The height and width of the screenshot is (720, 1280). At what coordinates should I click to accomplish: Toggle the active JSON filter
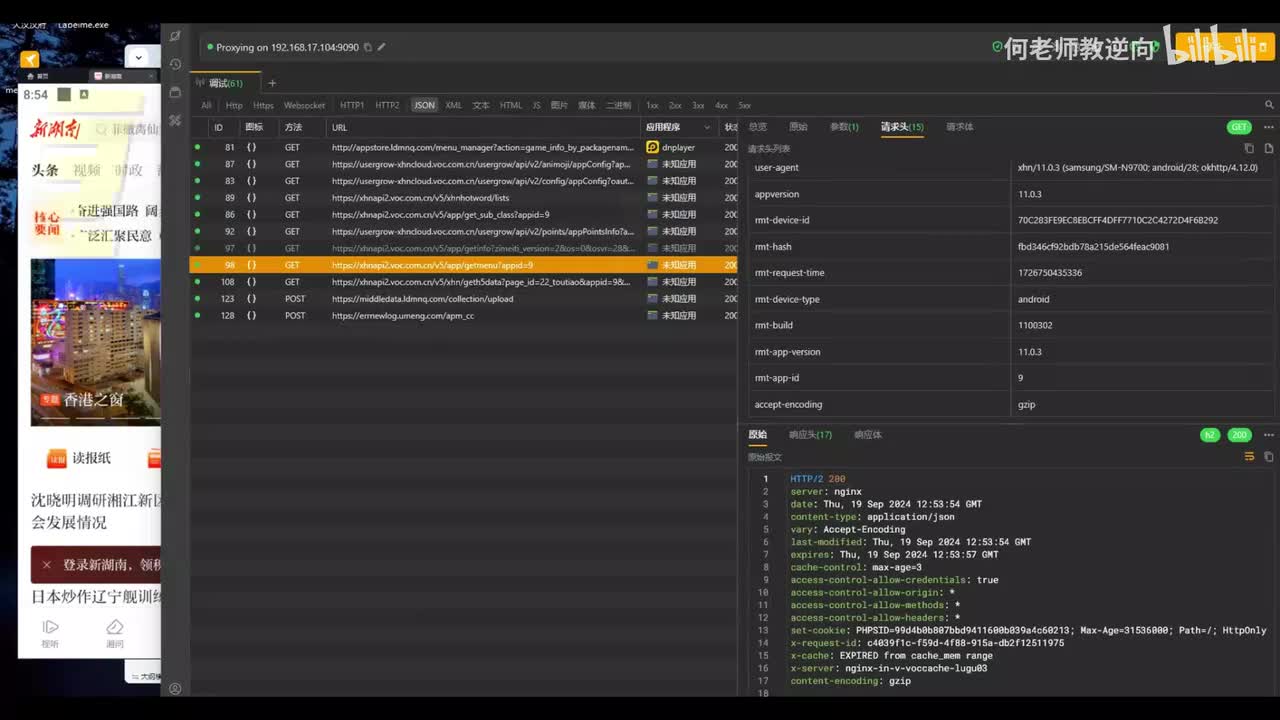coord(425,105)
